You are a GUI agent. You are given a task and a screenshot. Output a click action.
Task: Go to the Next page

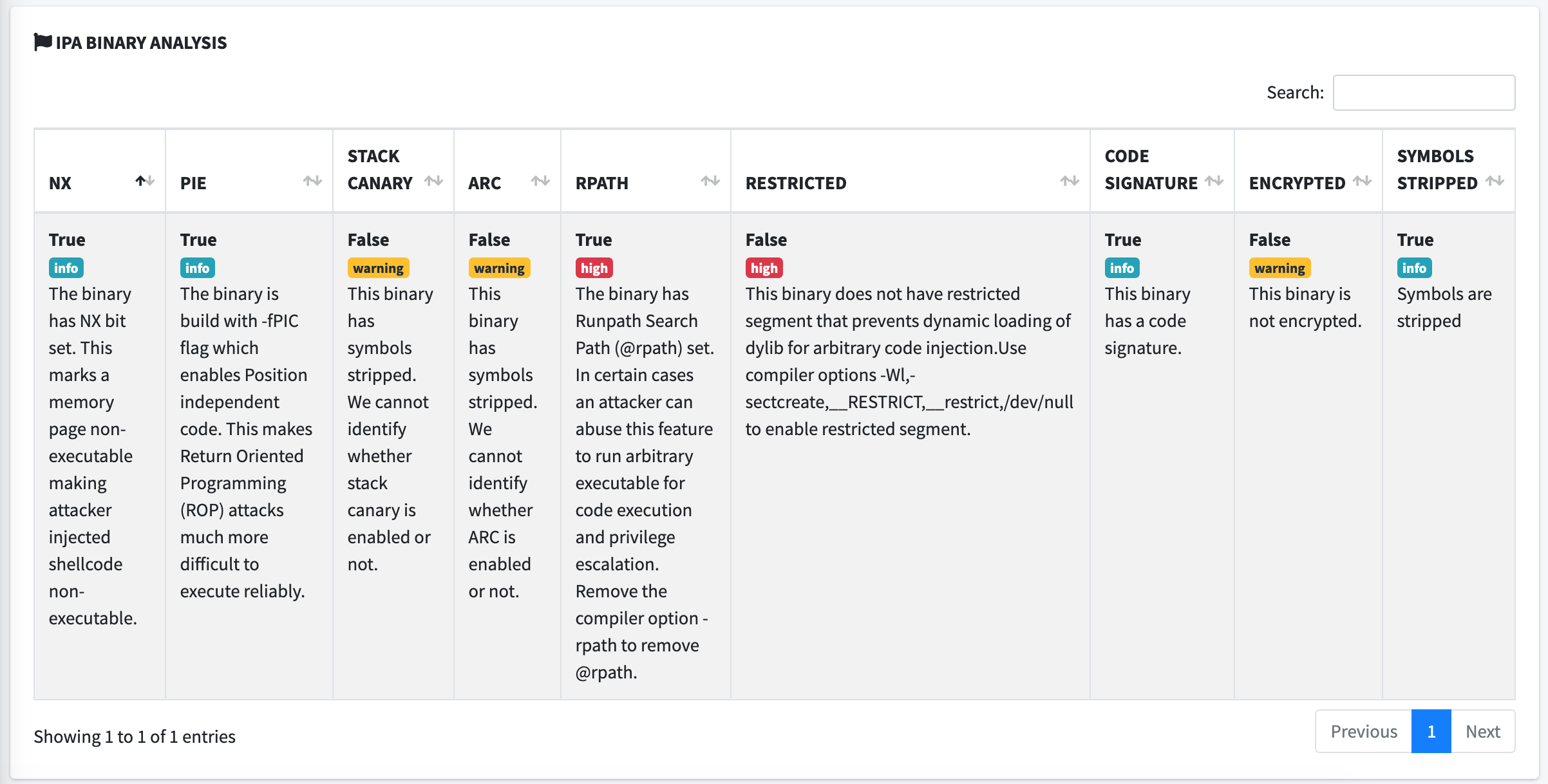point(1482,731)
